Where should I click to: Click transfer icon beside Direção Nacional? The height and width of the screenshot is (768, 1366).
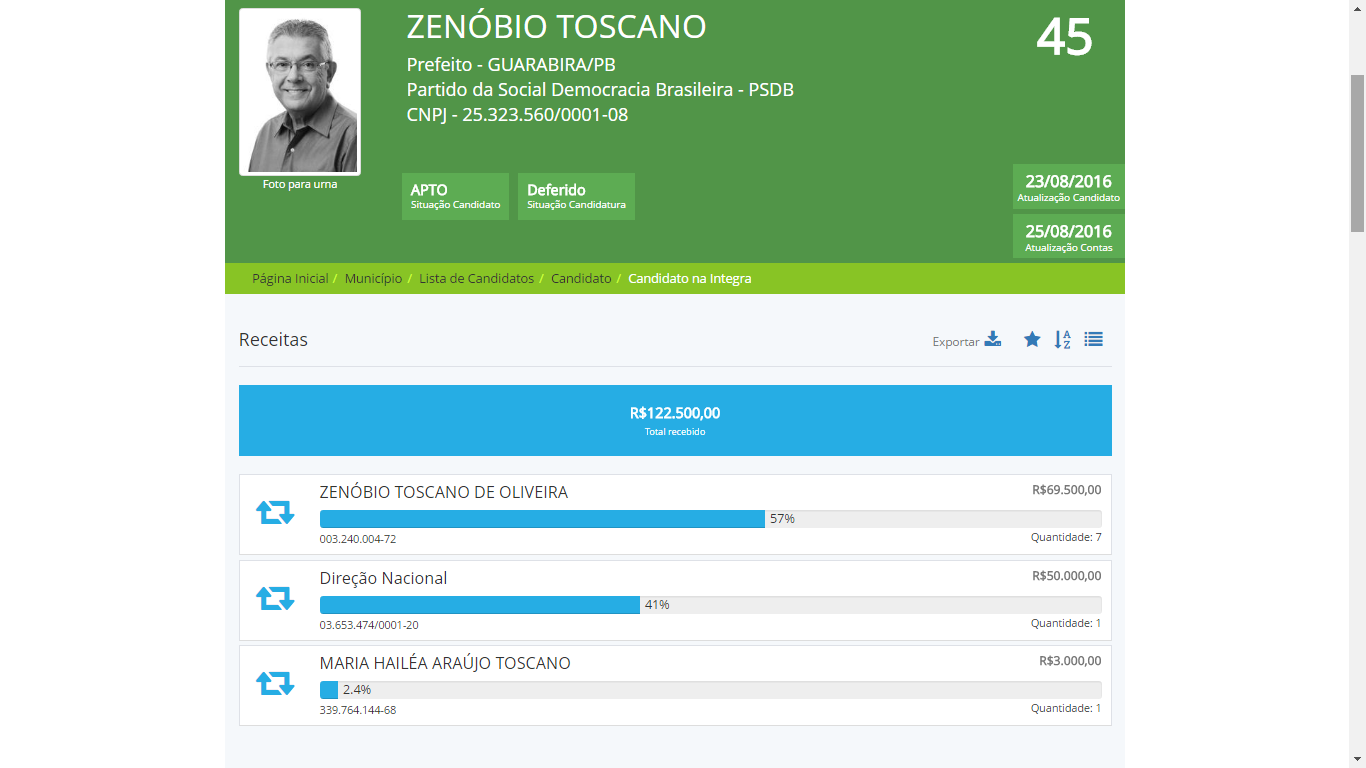pyautogui.click(x=275, y=599)
